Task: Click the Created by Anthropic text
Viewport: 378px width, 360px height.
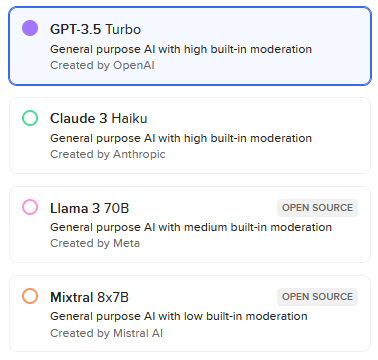Action: click(108, 154)
